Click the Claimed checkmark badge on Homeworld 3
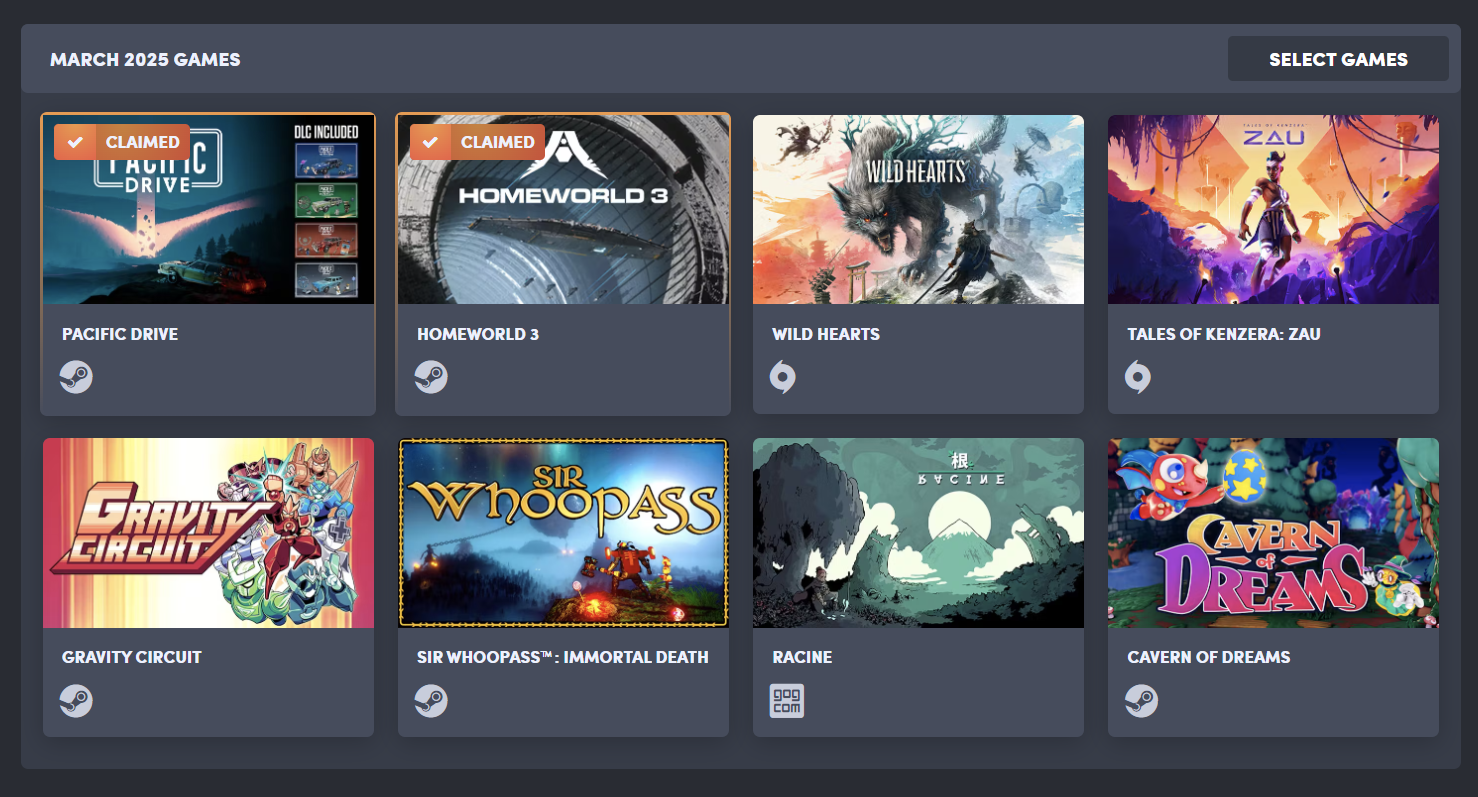 point(477,142)
